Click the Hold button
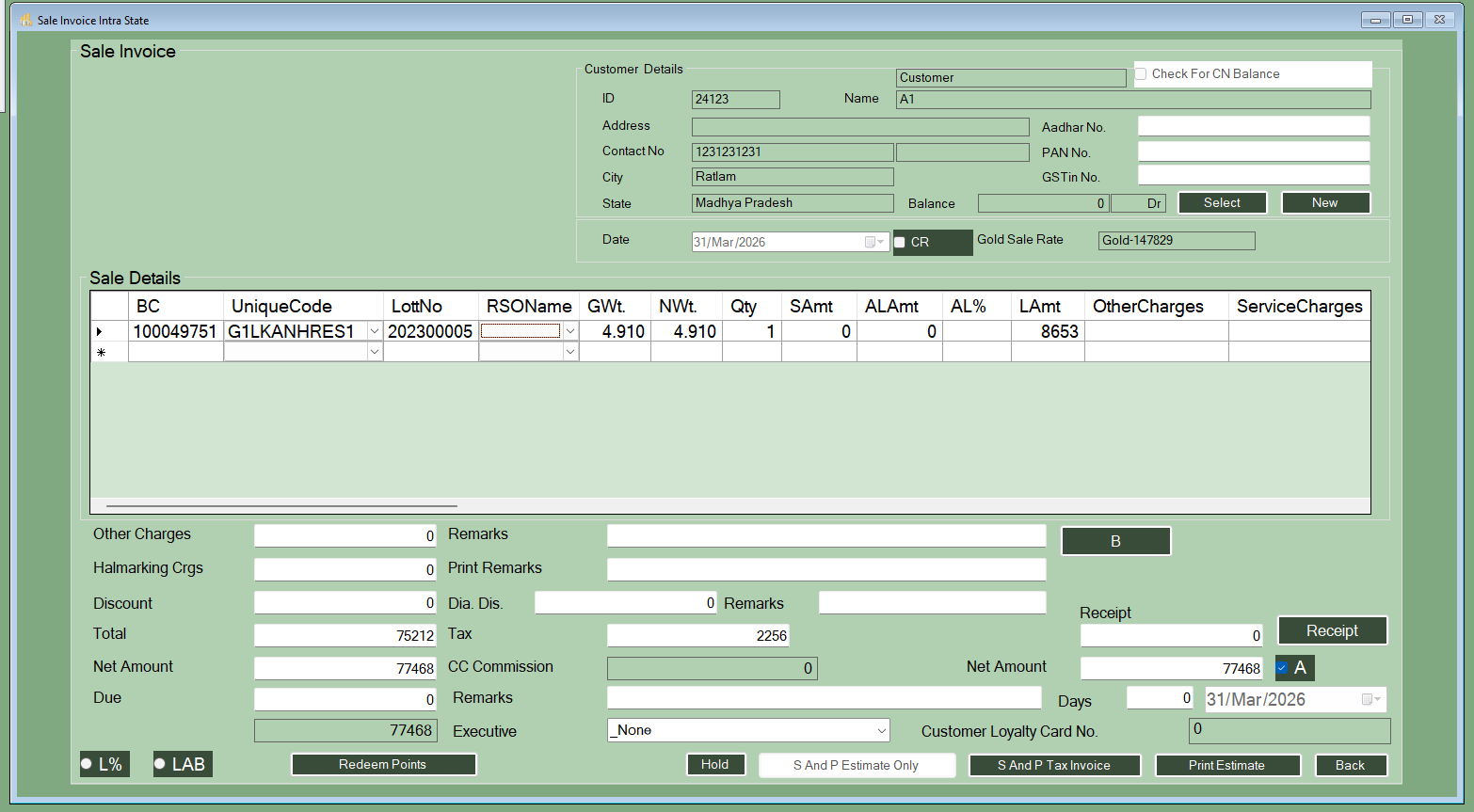This screenshot has width=1474, height=812. click(x=715, y=764)
